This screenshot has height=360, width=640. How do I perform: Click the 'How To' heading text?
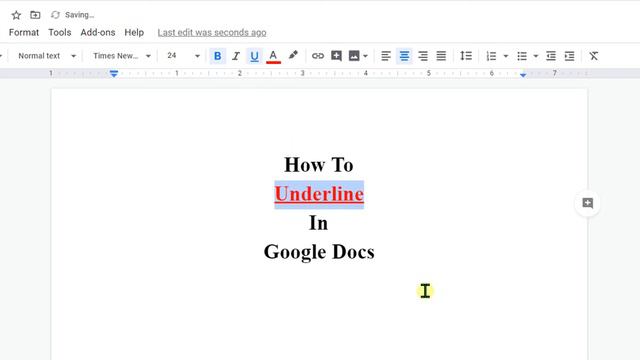319,165
